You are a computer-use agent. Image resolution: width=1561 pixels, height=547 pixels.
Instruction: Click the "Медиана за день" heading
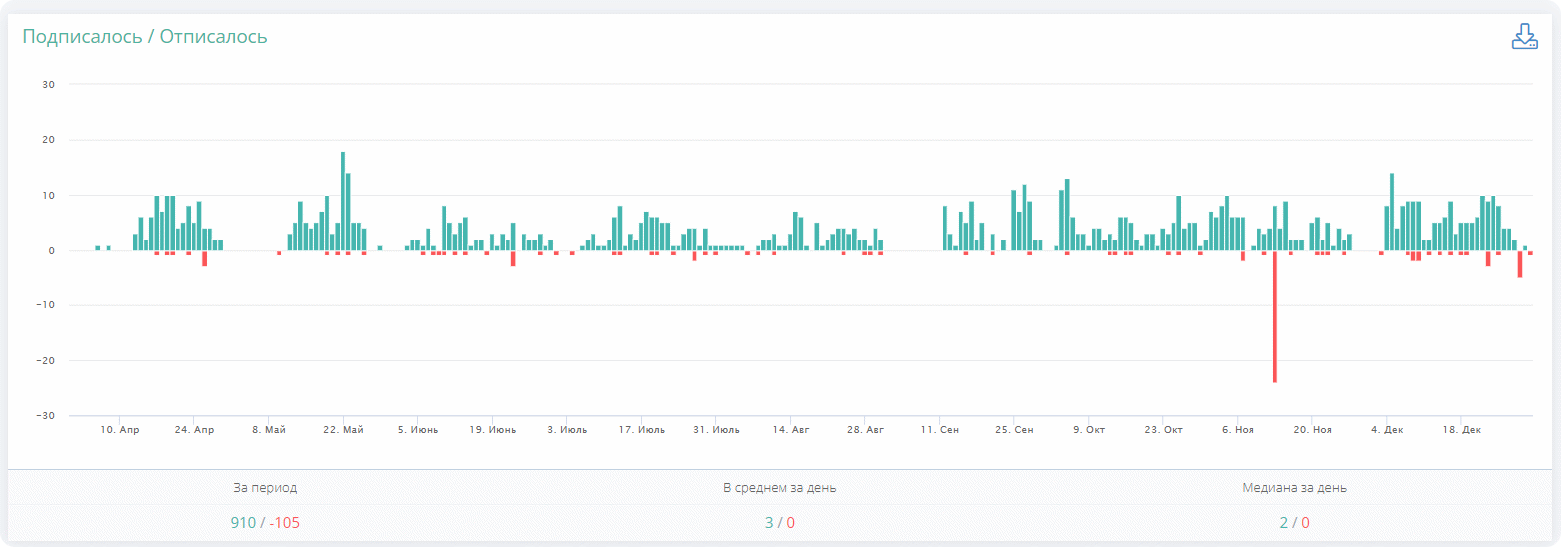point(1294,488)
